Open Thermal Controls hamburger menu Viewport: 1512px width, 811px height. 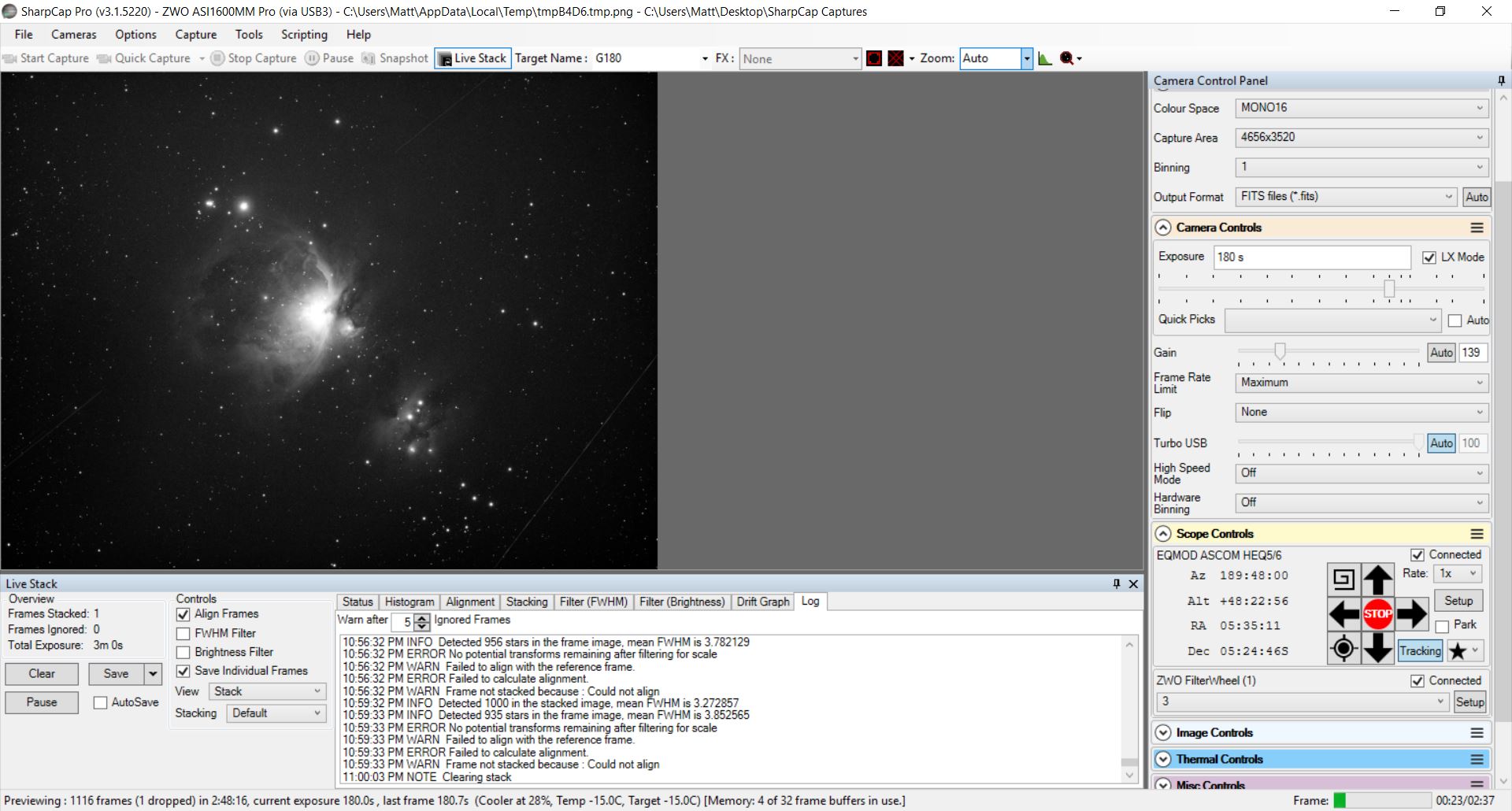[1477, 760]
